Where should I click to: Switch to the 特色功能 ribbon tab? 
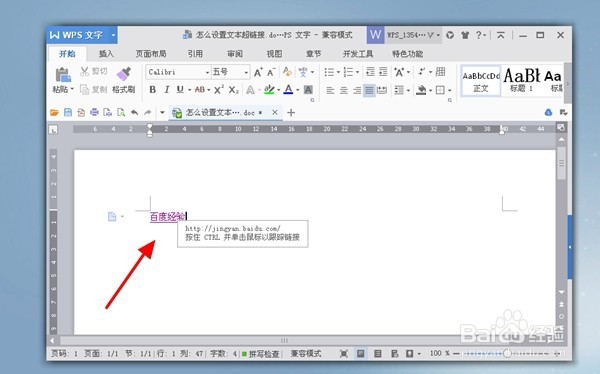tap(408, 54)
